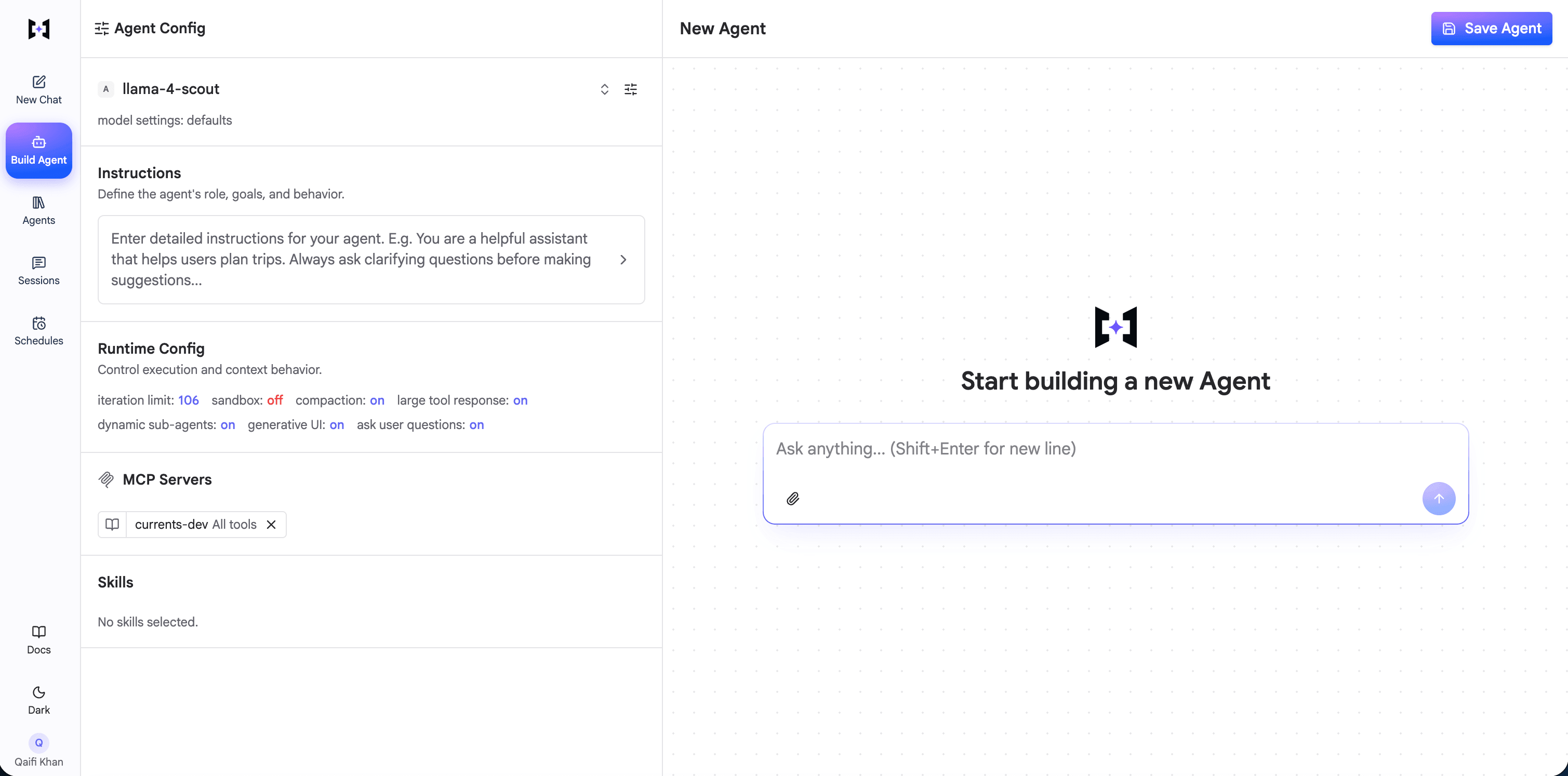Open model settings tune icon

(631, 89)
